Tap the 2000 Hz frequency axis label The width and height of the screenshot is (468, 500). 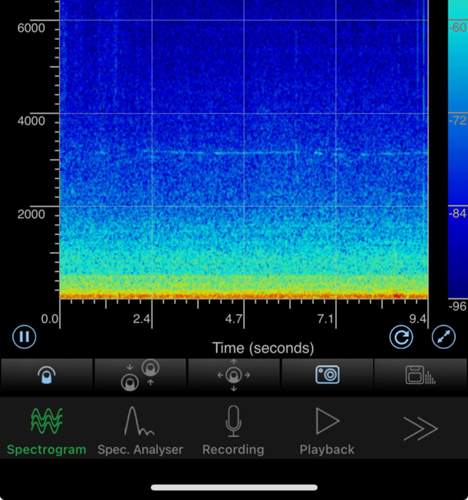click(x=31, y=214)
